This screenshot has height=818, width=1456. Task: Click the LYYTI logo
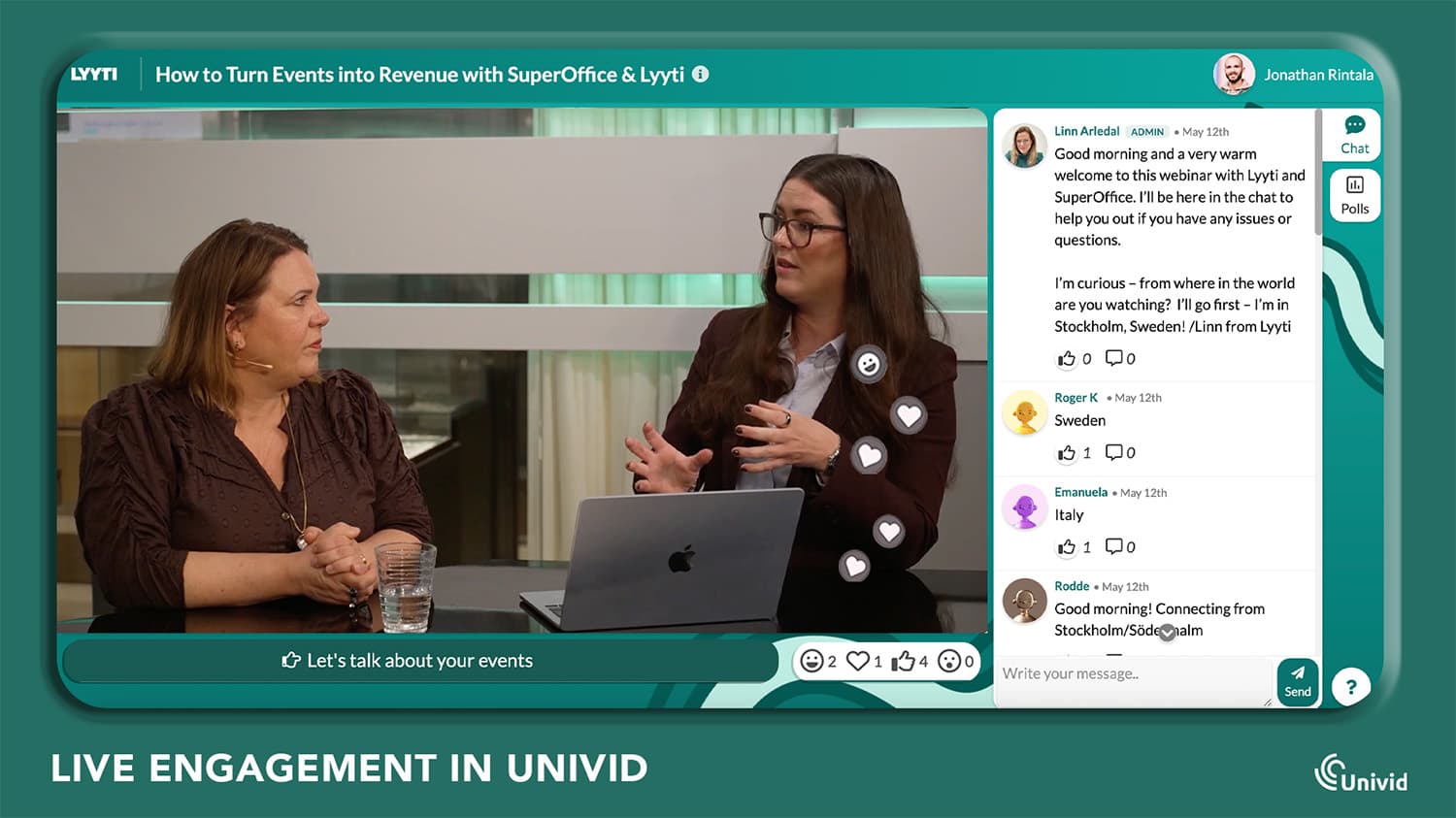click(x=94, y=74)
